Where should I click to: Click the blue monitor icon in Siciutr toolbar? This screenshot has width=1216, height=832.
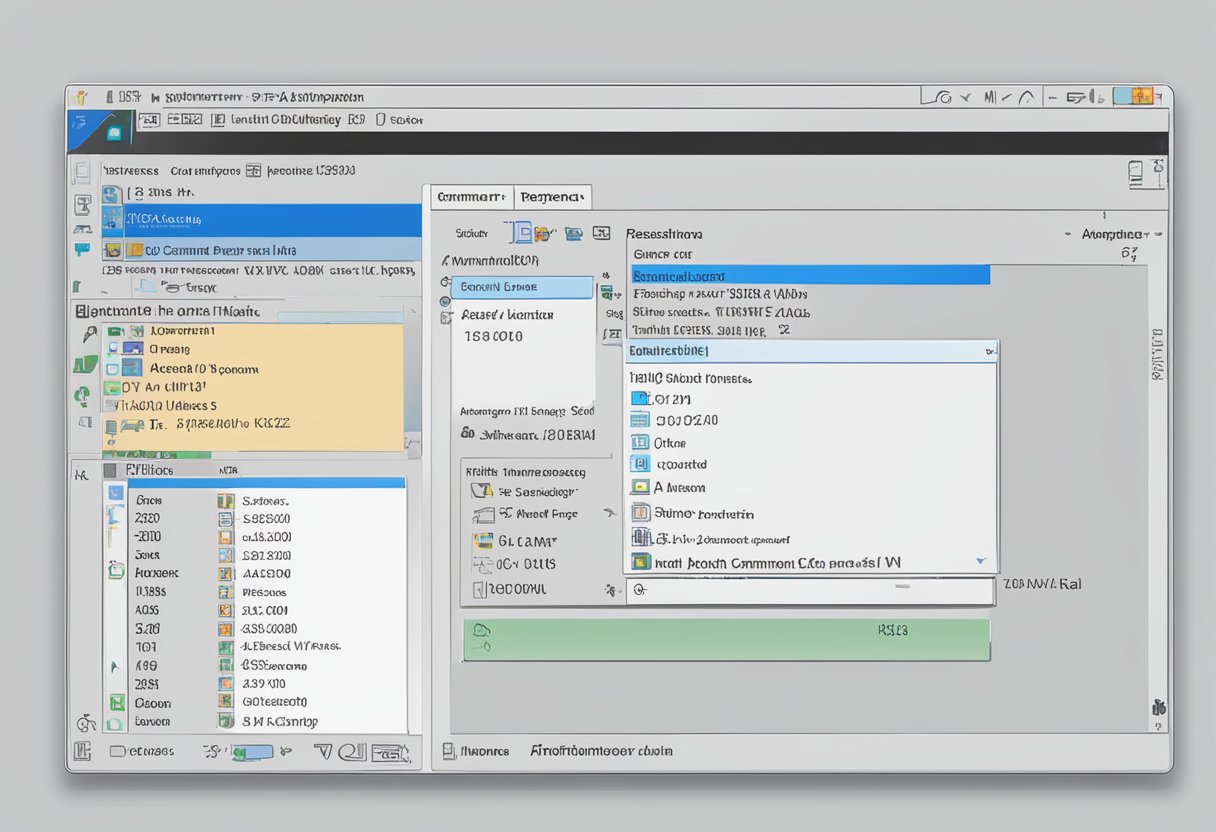pos(573,234)
